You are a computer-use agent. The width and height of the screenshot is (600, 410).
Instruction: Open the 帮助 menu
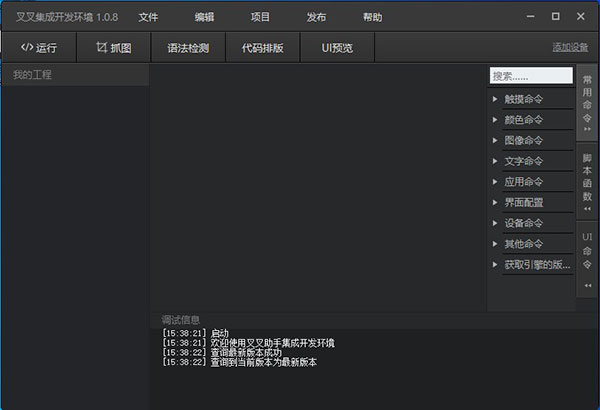coord(372,17)
